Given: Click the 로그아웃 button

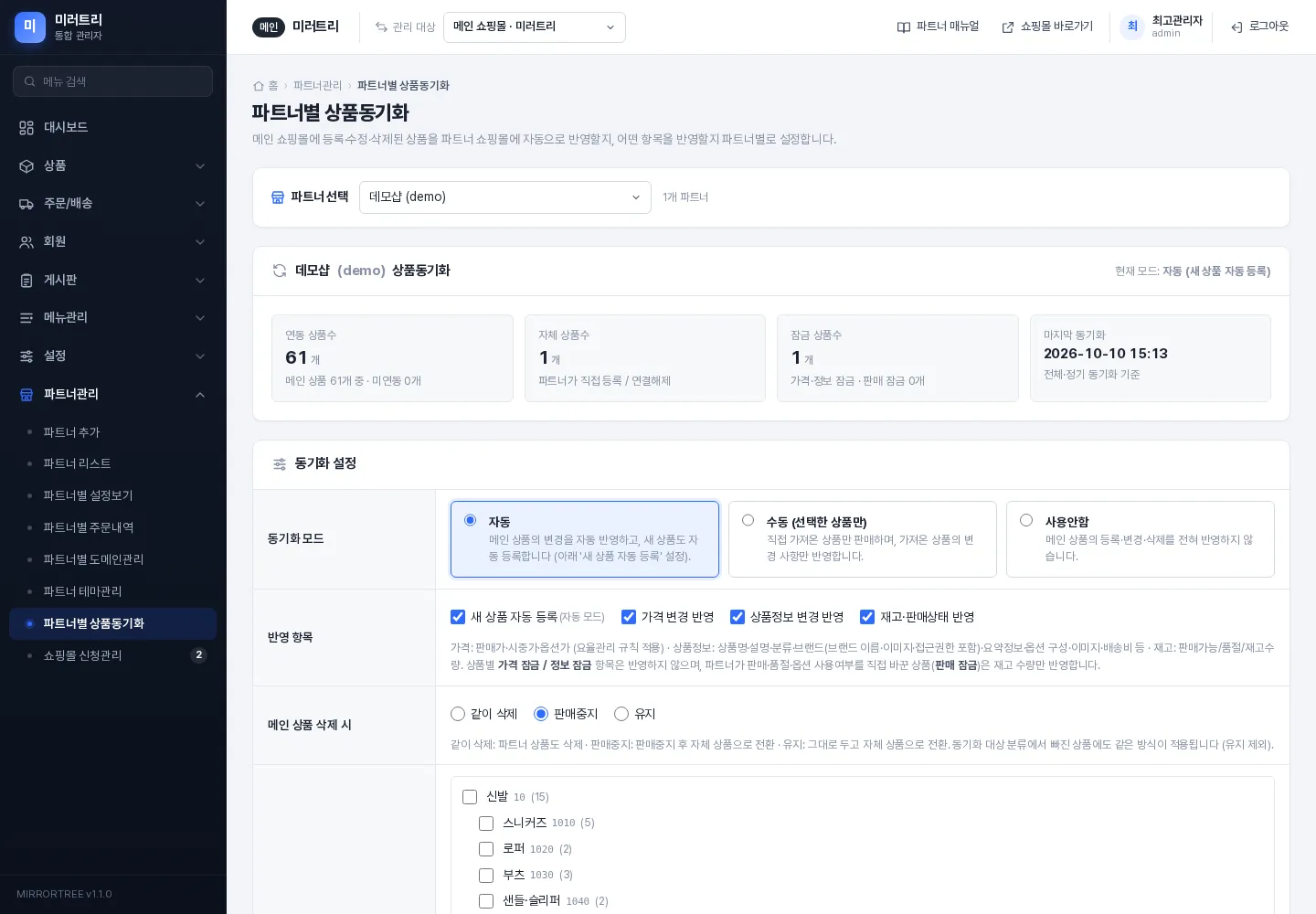Looking at the screenshot, I should tap(1259, 27).
